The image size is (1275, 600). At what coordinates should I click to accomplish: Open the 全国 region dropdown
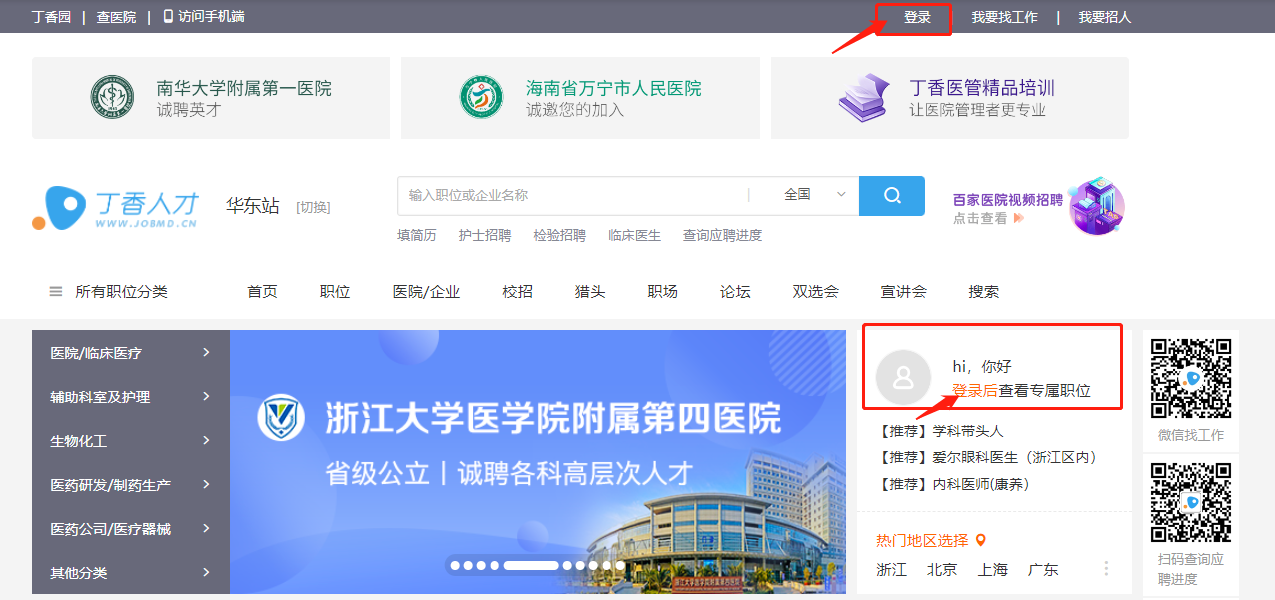tap(815, 195)
